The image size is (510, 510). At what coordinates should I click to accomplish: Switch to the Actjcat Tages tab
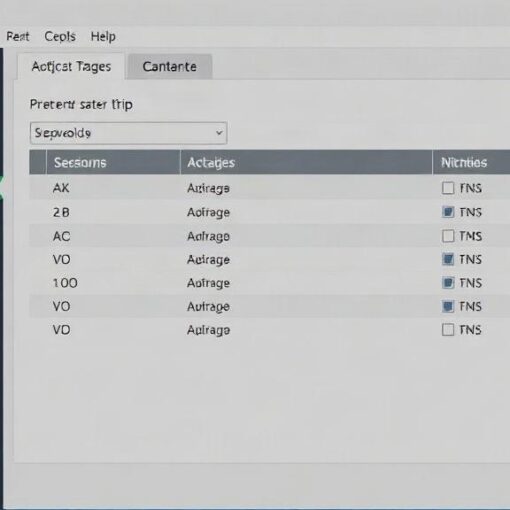point(71,66)
